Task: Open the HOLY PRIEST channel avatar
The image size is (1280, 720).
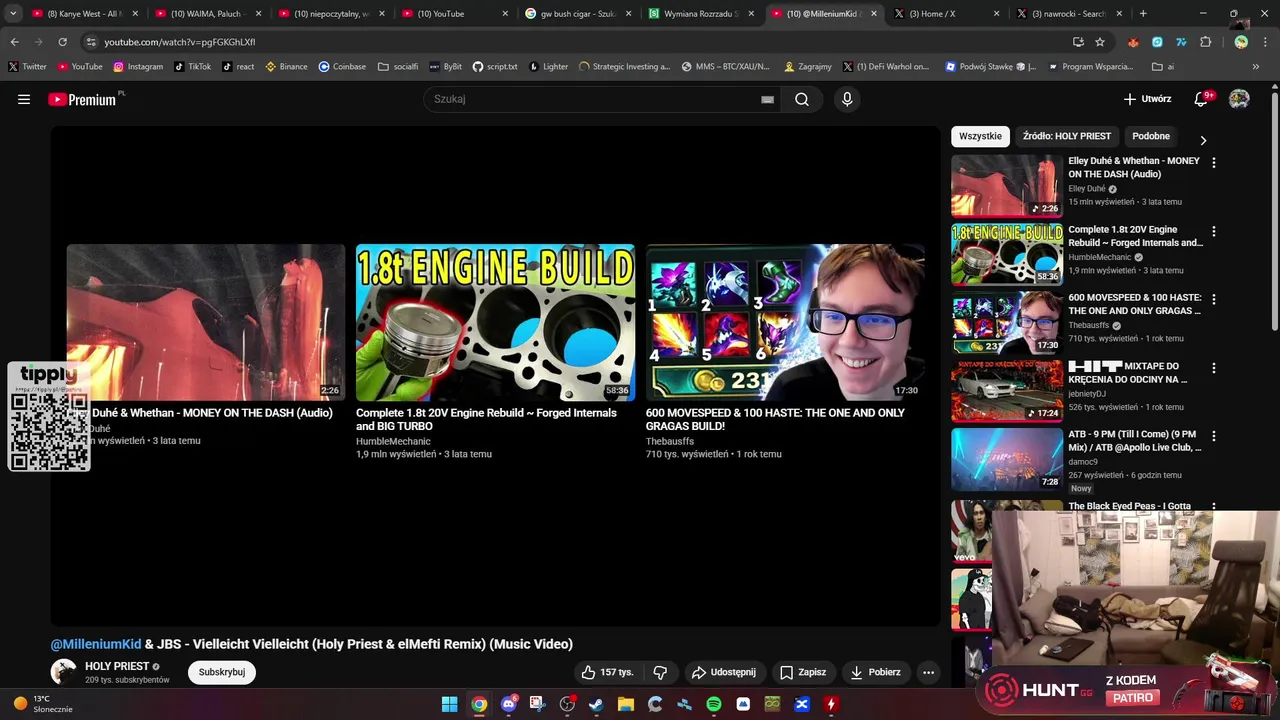Action: point(64,672)
